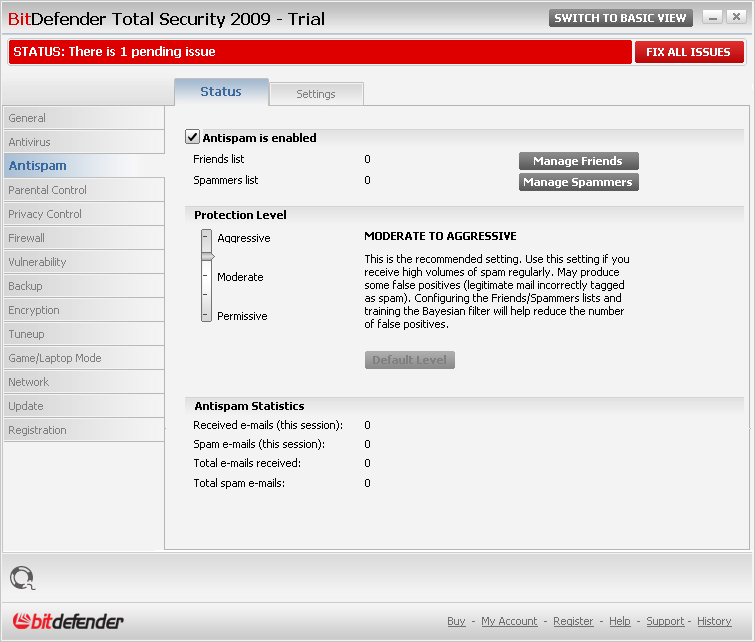Screen dimensions: 755x642
Task: Click the Antispam Statistics heading
Action: tap(249, 406)
